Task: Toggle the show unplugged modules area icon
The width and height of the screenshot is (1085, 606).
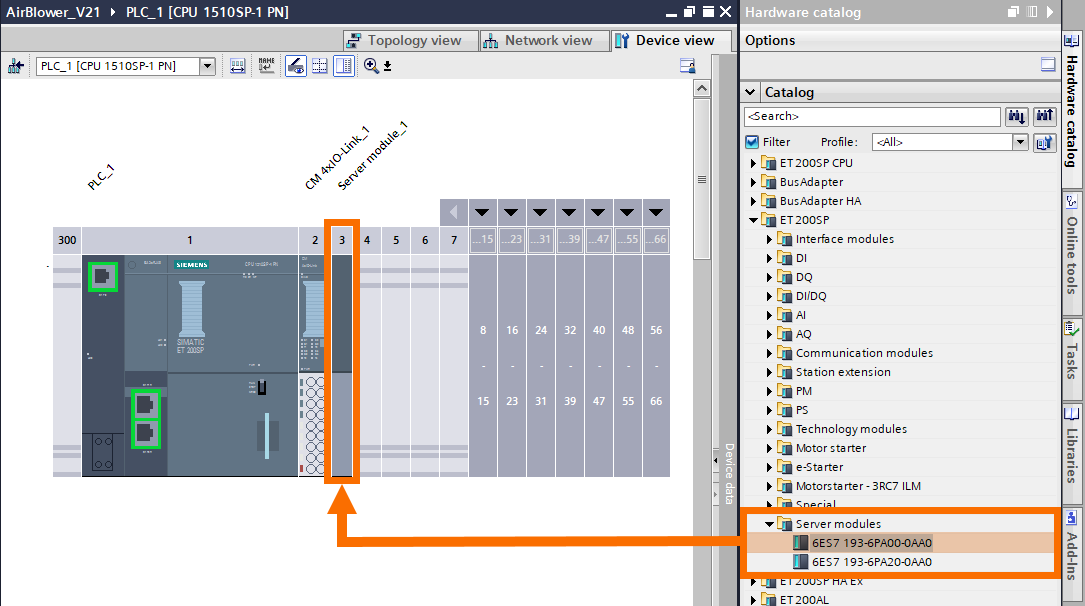Action: coord(344,66)
